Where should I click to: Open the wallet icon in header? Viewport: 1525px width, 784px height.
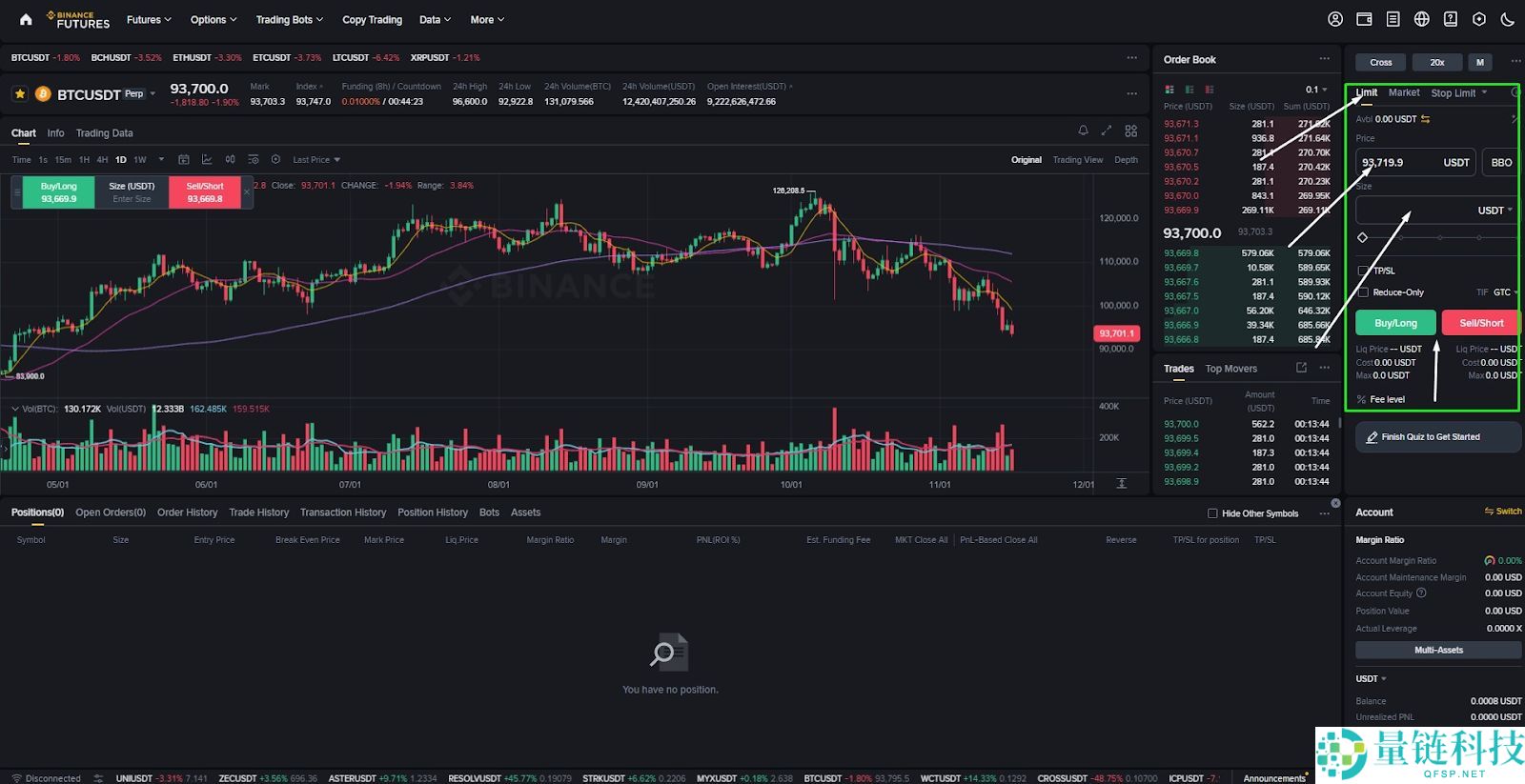[x=1364, y=19]
